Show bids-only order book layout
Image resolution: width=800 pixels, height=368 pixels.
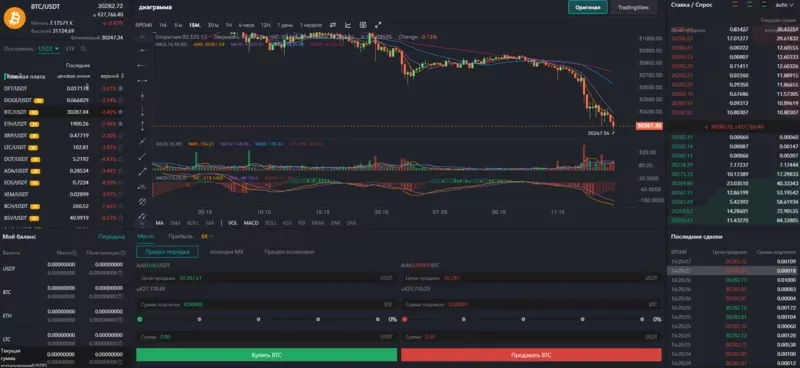pos(749,4)
